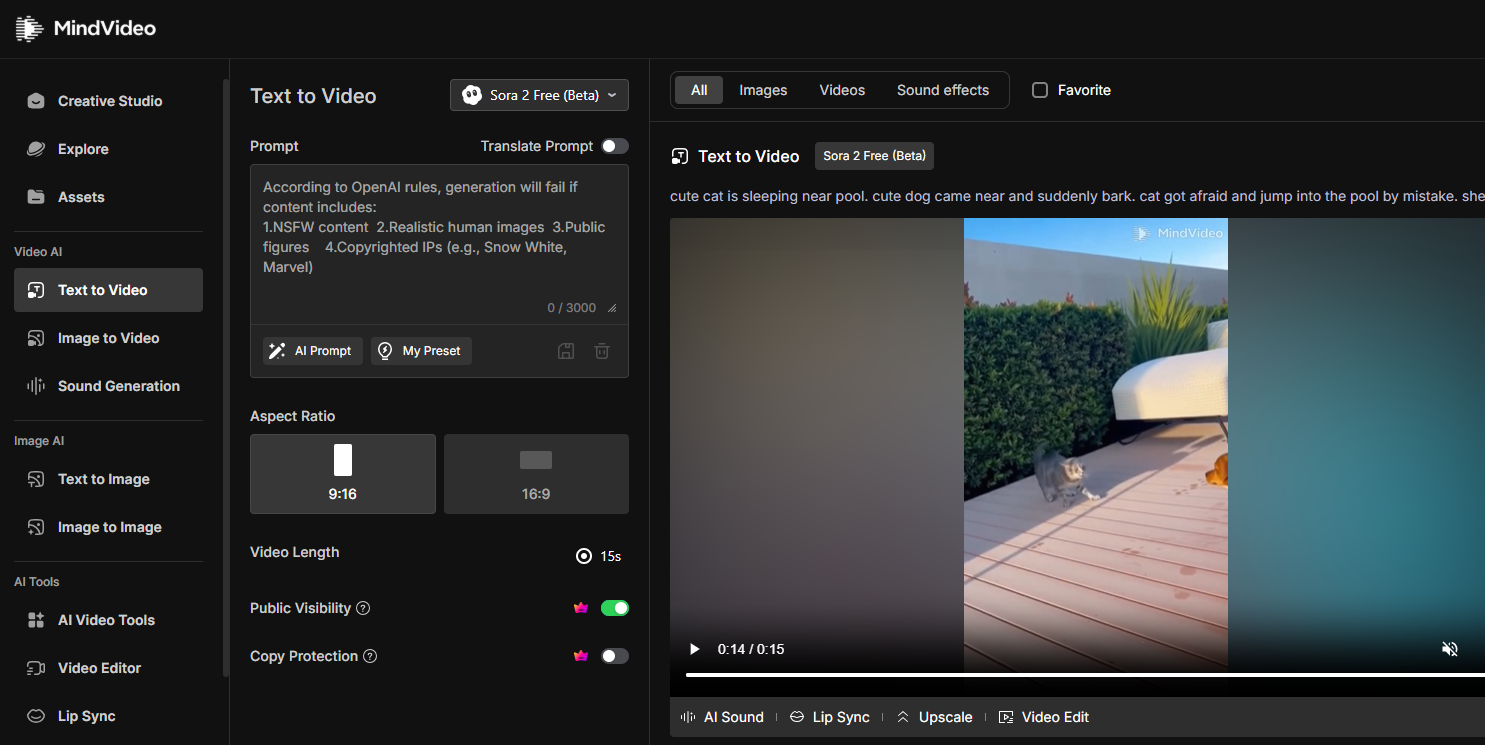Click the video progress bar
This screenshot has width=1485, height=745.
pos(1085,675)
